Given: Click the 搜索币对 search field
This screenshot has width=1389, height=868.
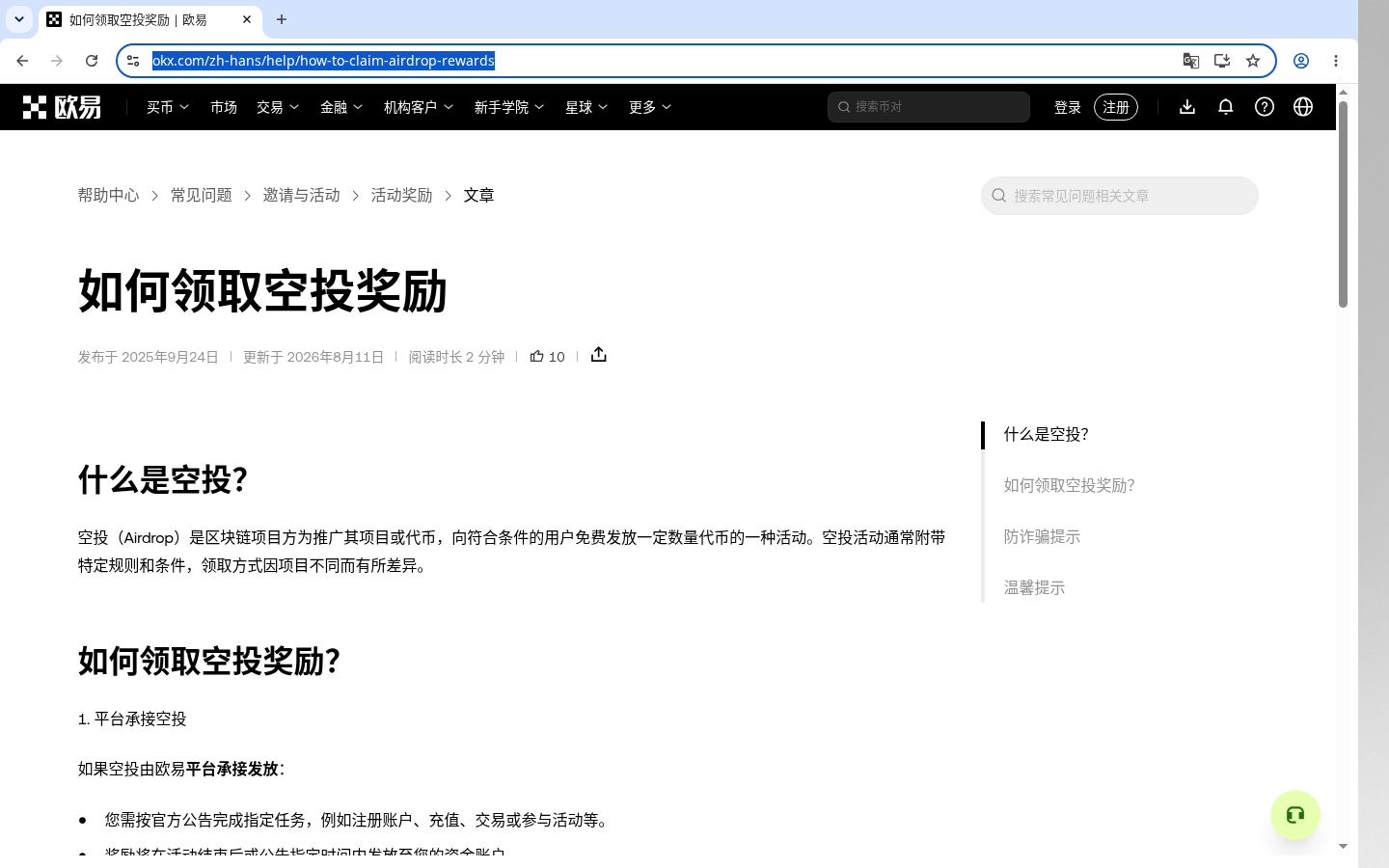Looking at the screenshot, I should (x=929, y=107).
